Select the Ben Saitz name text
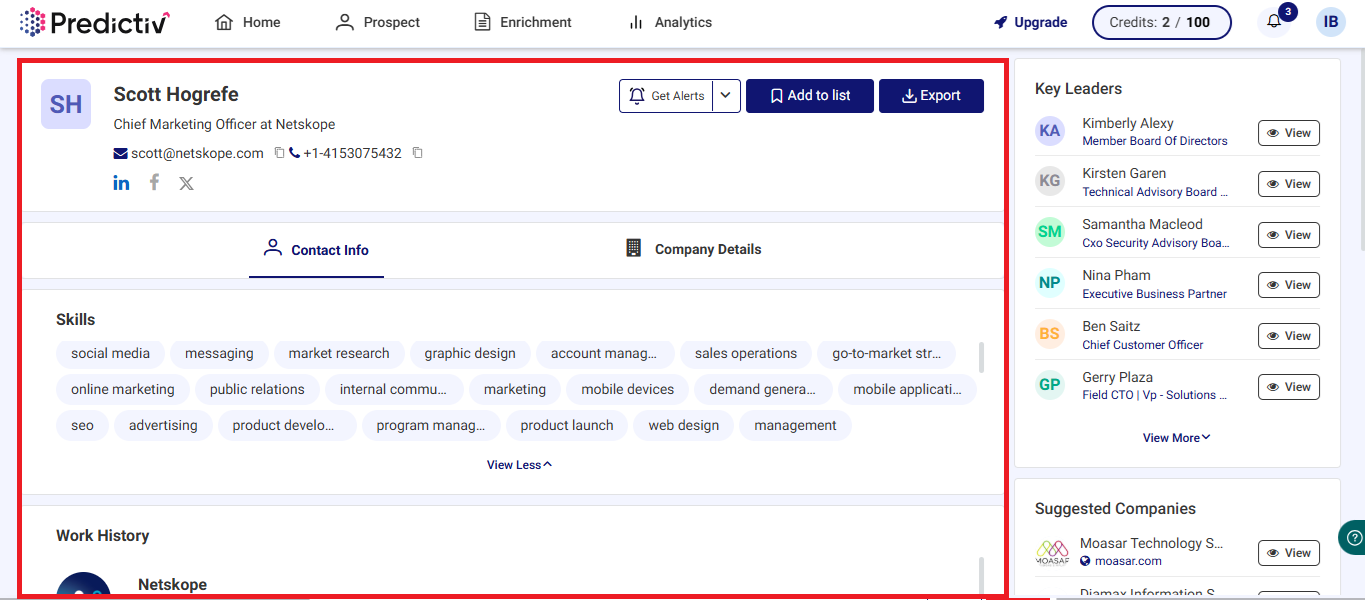Viewport: 1365px width, 600px height. [x=1111, y=326]
